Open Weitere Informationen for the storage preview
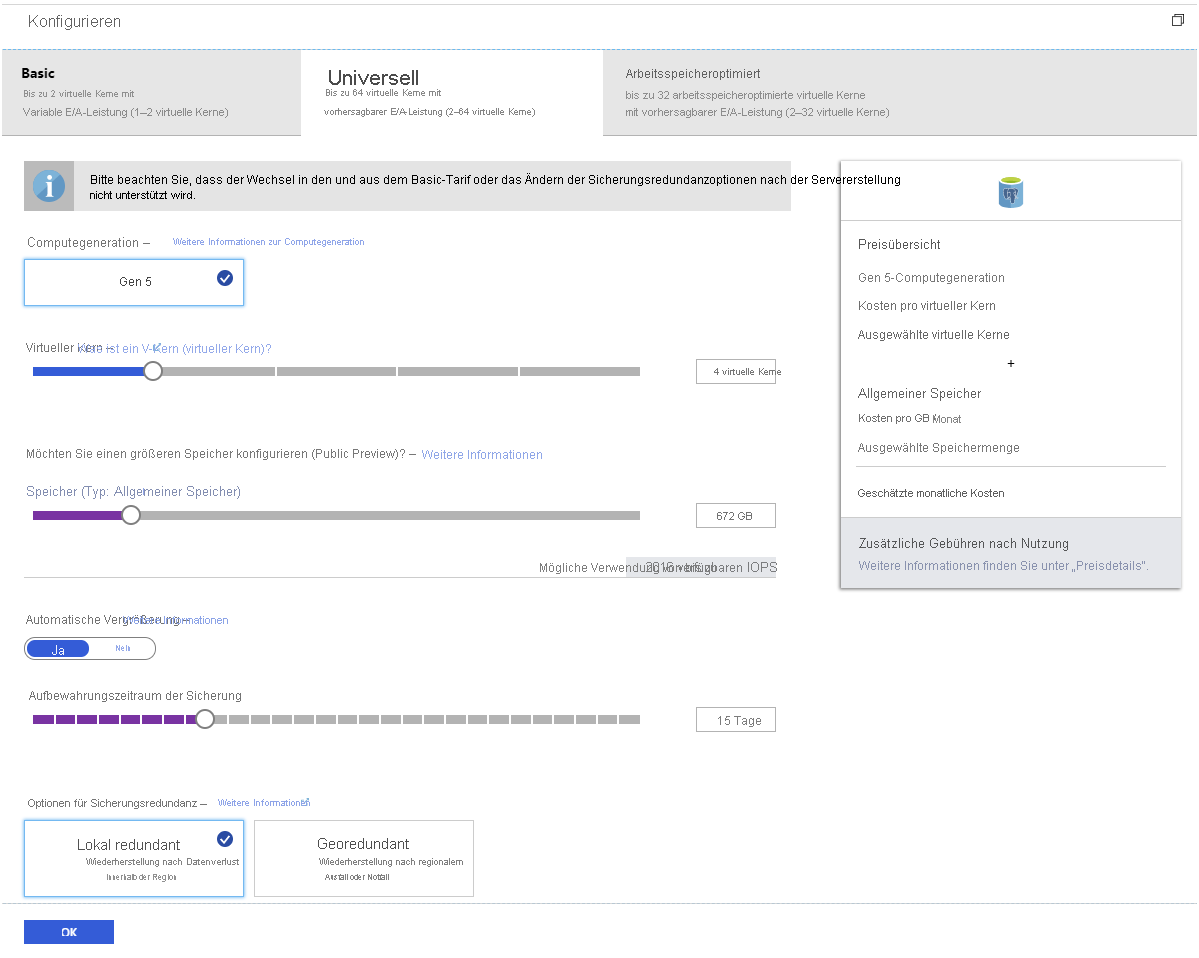1199x958 pixels. tap(481, 454)
